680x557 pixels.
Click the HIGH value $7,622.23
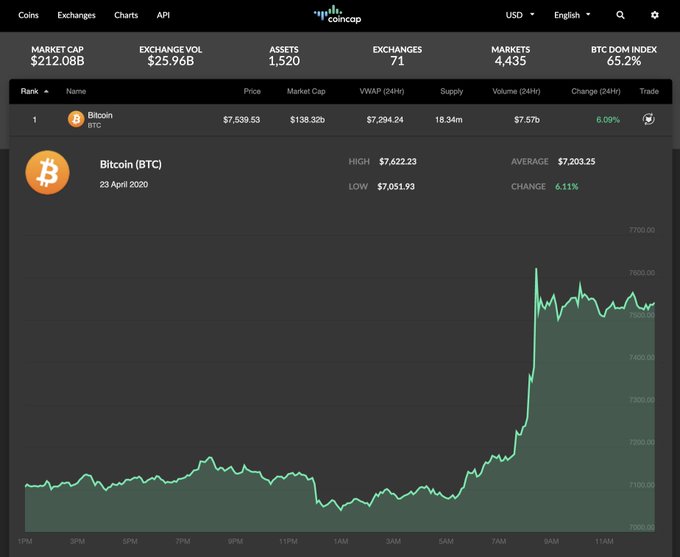[x=398, y=161]
